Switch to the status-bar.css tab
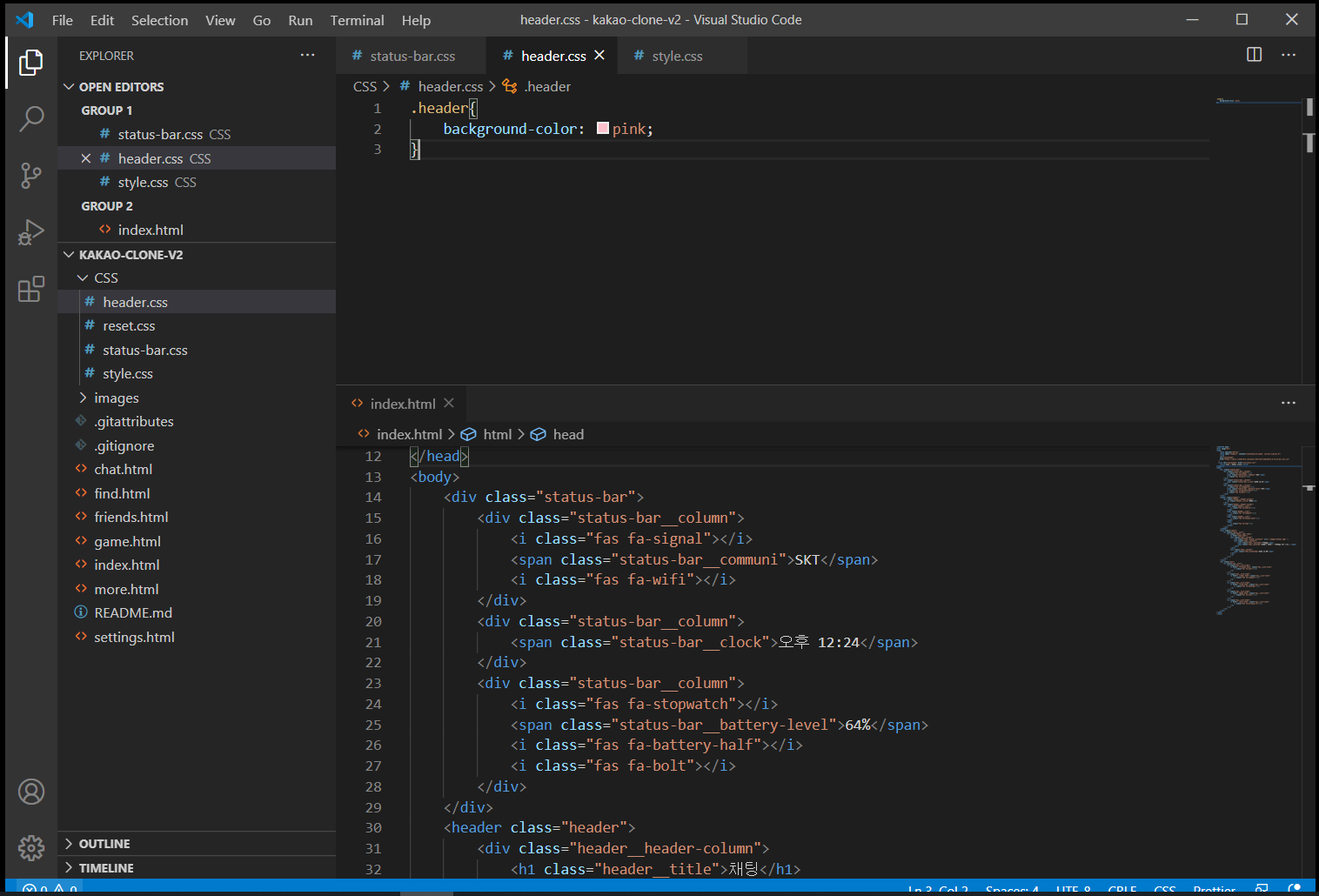This screenshot has width=1319, height=896. coord(411,56)
